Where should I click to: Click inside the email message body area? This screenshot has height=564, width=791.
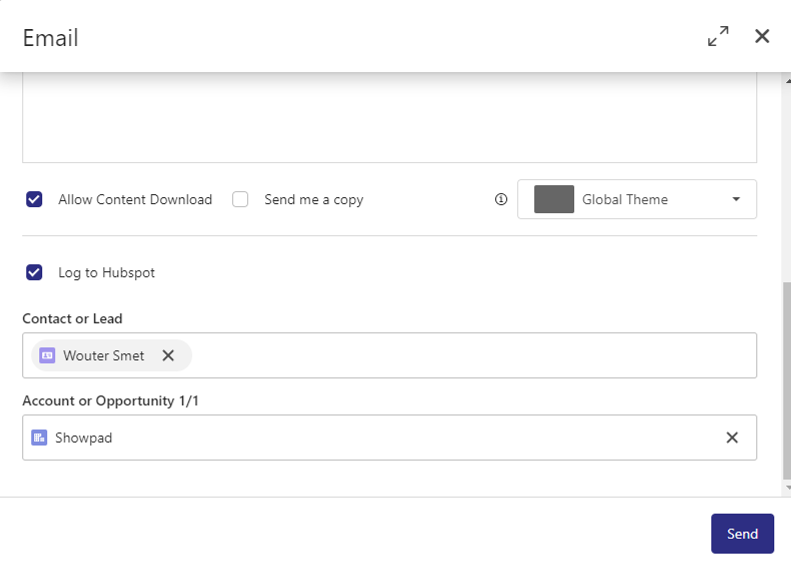(389, 120)
